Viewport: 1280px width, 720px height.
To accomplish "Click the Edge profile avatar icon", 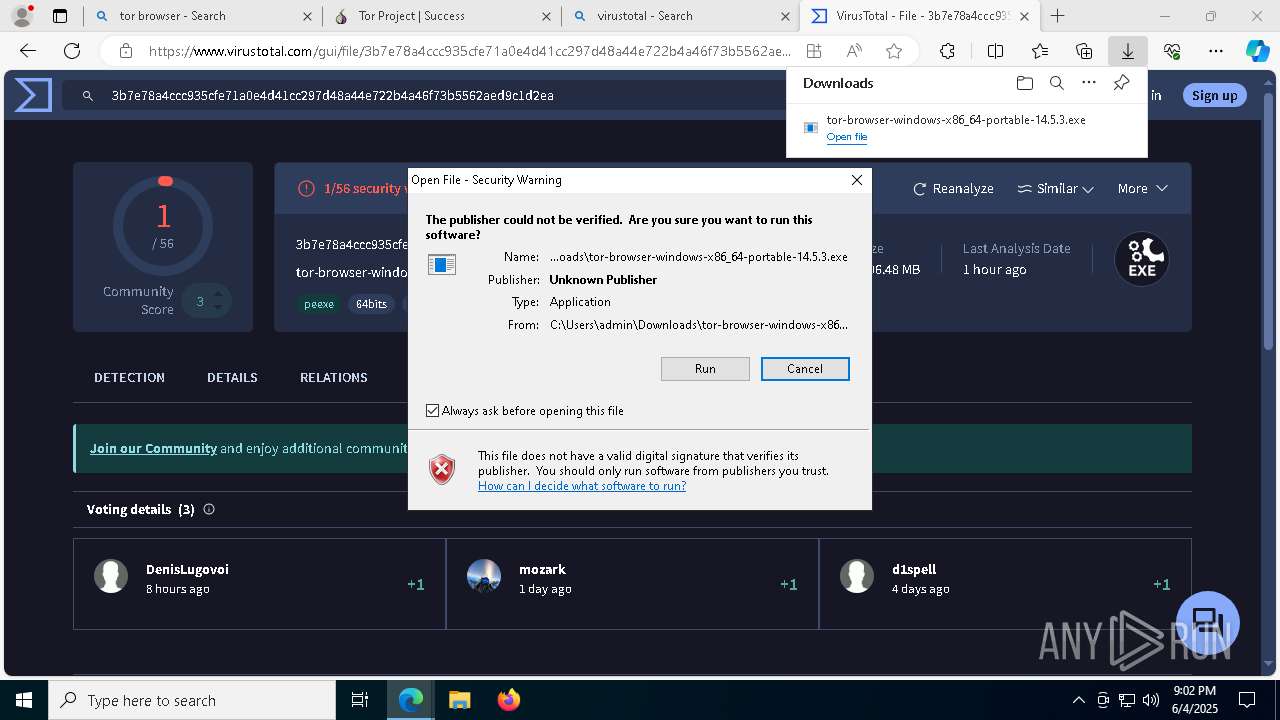I will point(22,16).
